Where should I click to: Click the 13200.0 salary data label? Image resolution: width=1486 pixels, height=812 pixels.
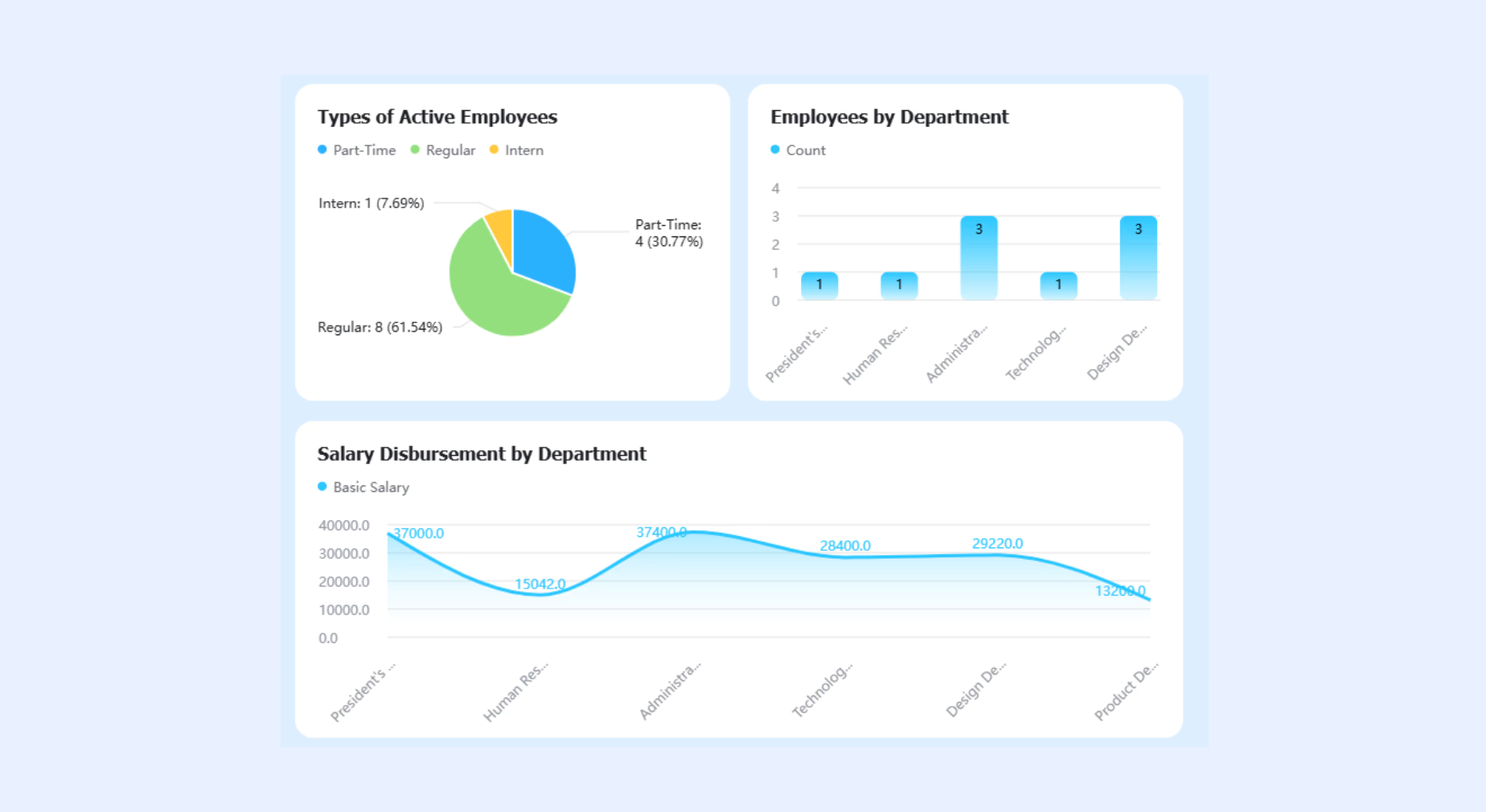[1120, 591]
